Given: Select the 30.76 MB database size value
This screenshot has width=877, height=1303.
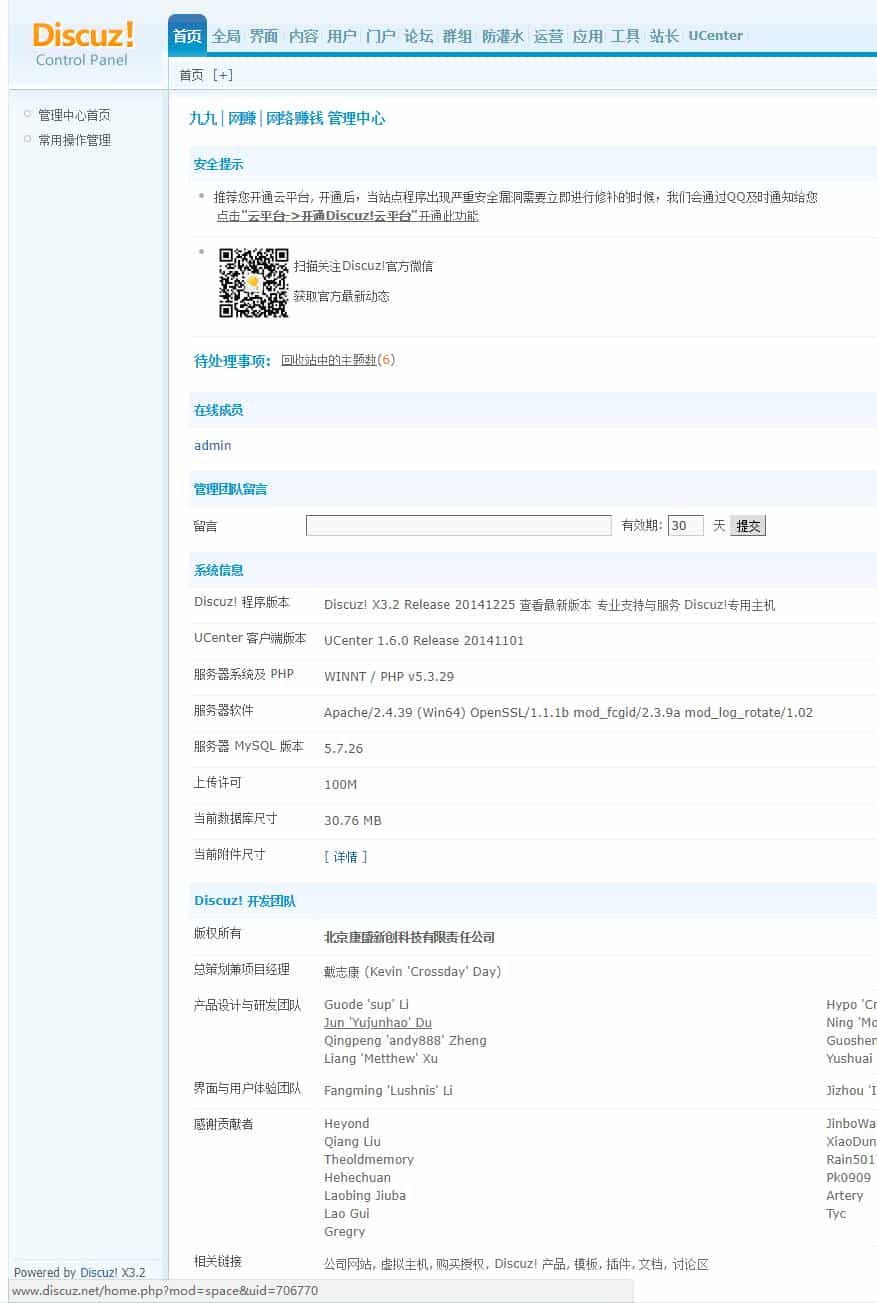Looking at the screenshot, I should (x=353, y=821).
